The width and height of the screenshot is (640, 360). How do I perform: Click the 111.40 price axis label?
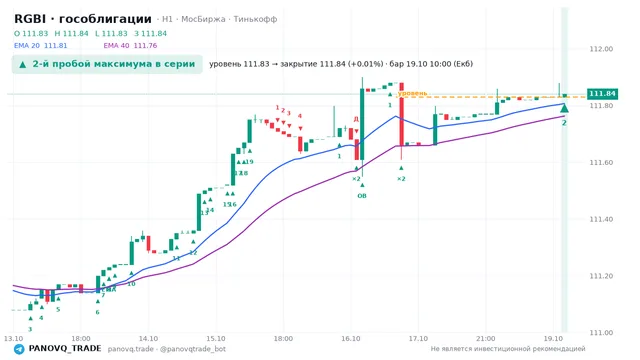point(601,219)
